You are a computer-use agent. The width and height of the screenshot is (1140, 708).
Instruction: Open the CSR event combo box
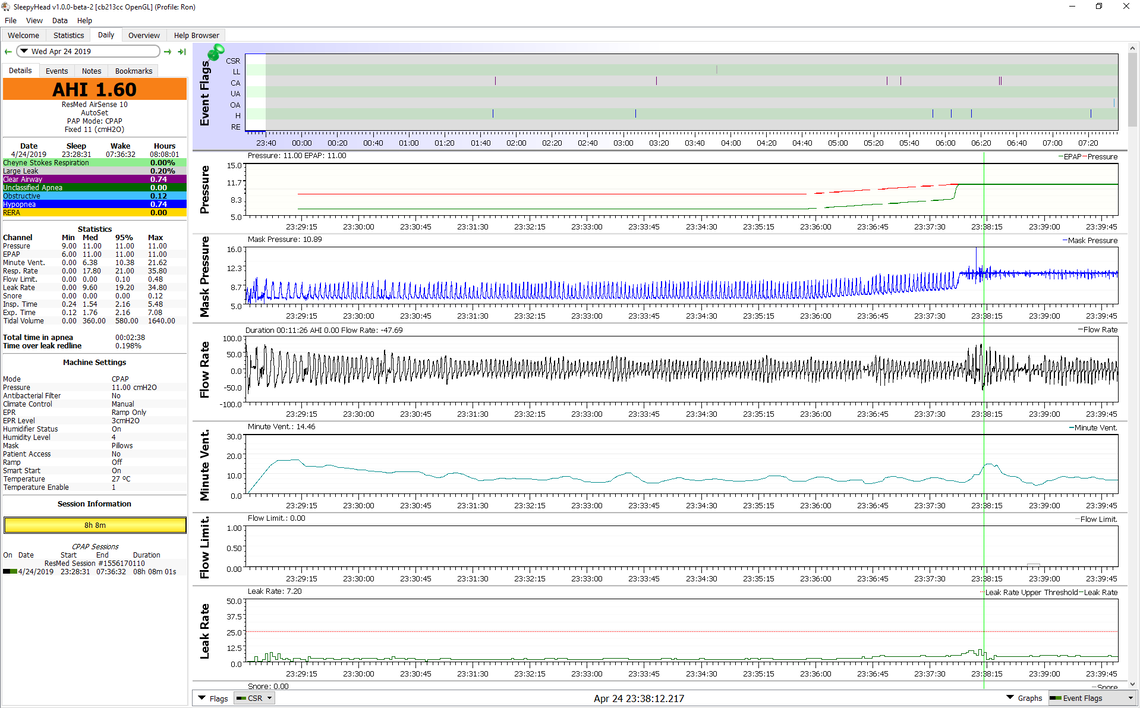click(x=254, y=698)
